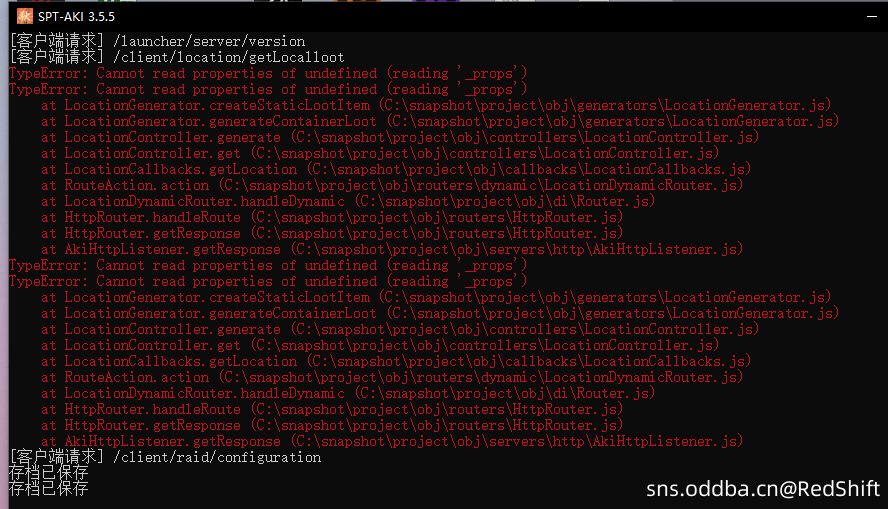This screenshot has height=509, width=888.
Task: Click LocationCallbacks.getLocation line in first stack trace
Action: pyautogui.click(x=396, y=169)
